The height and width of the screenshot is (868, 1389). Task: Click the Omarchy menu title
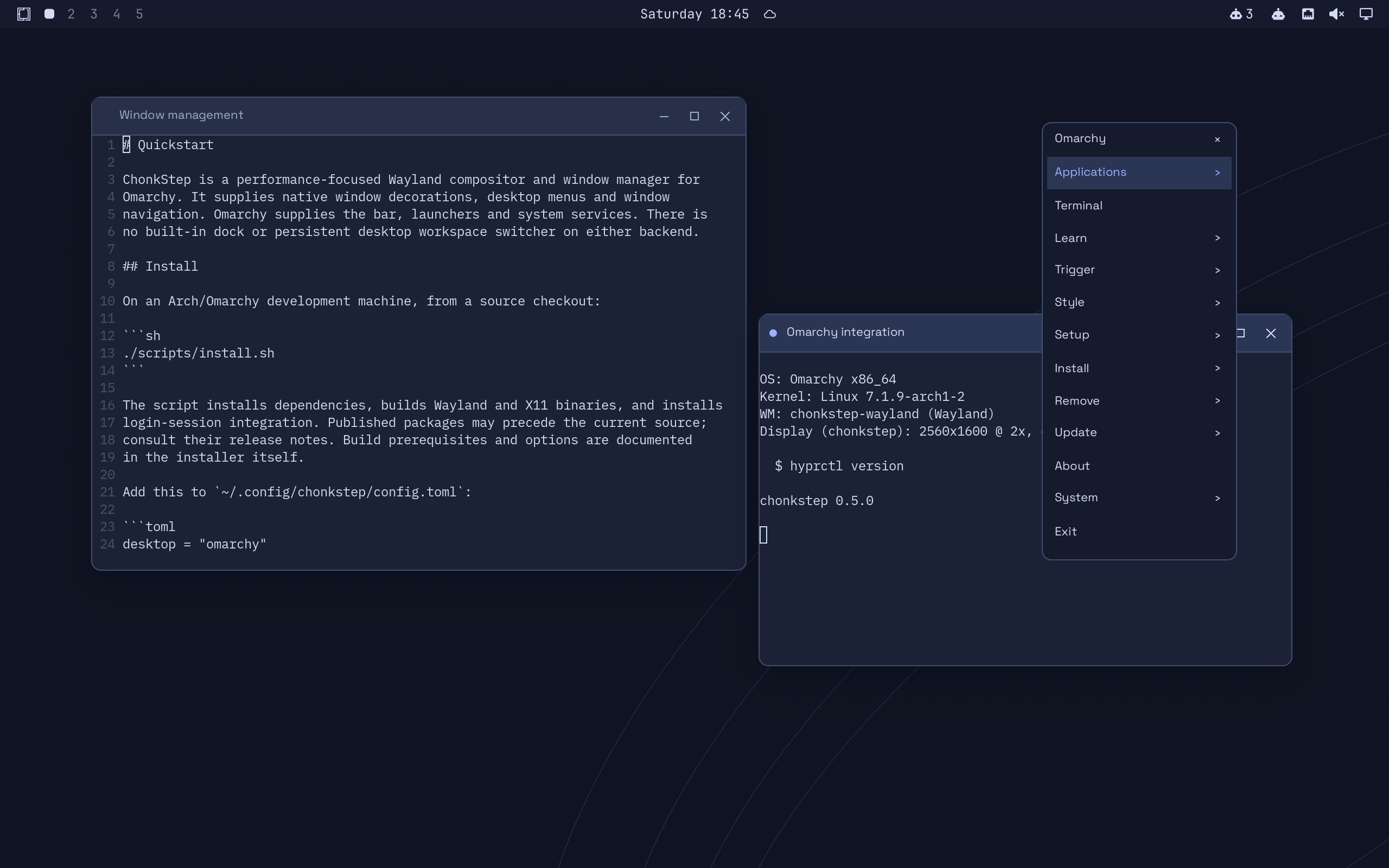point(1080,138)
